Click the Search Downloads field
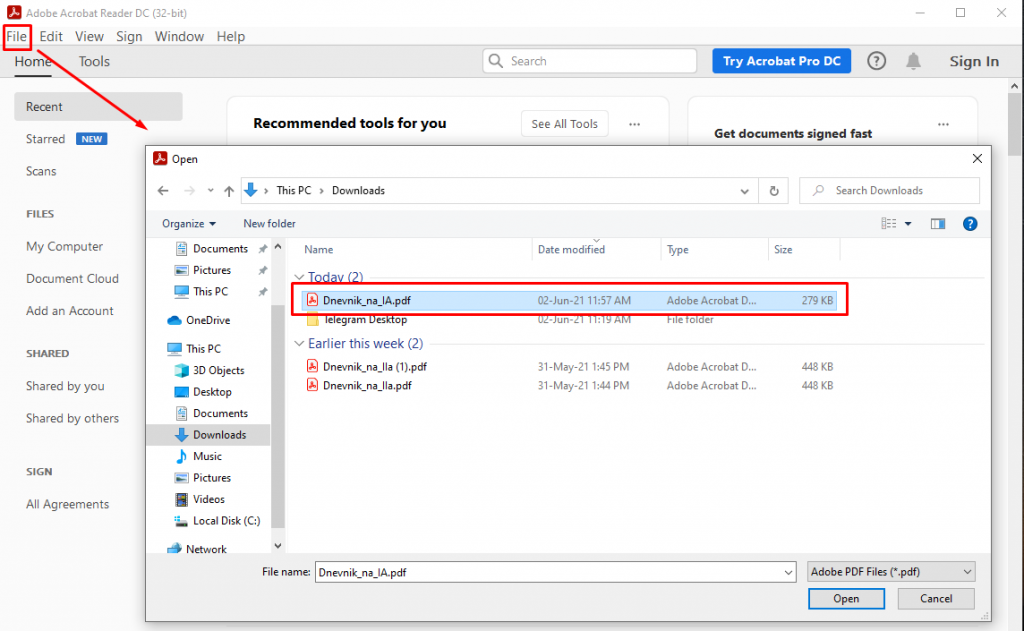 click(889, 191)
